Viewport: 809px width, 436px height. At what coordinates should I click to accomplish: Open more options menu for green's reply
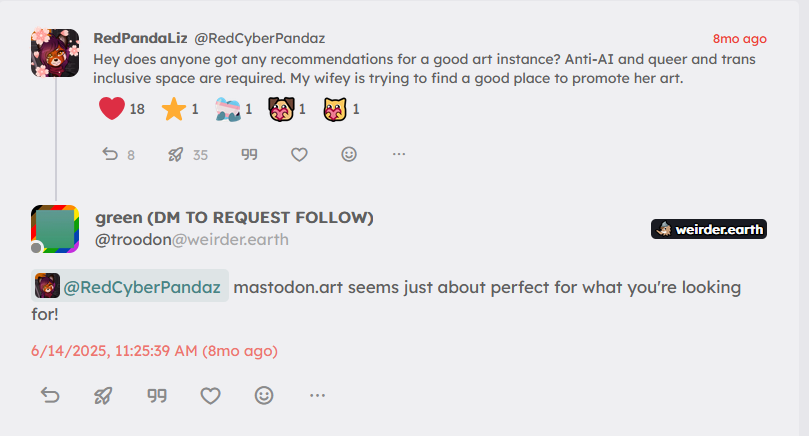coord(318,396)
